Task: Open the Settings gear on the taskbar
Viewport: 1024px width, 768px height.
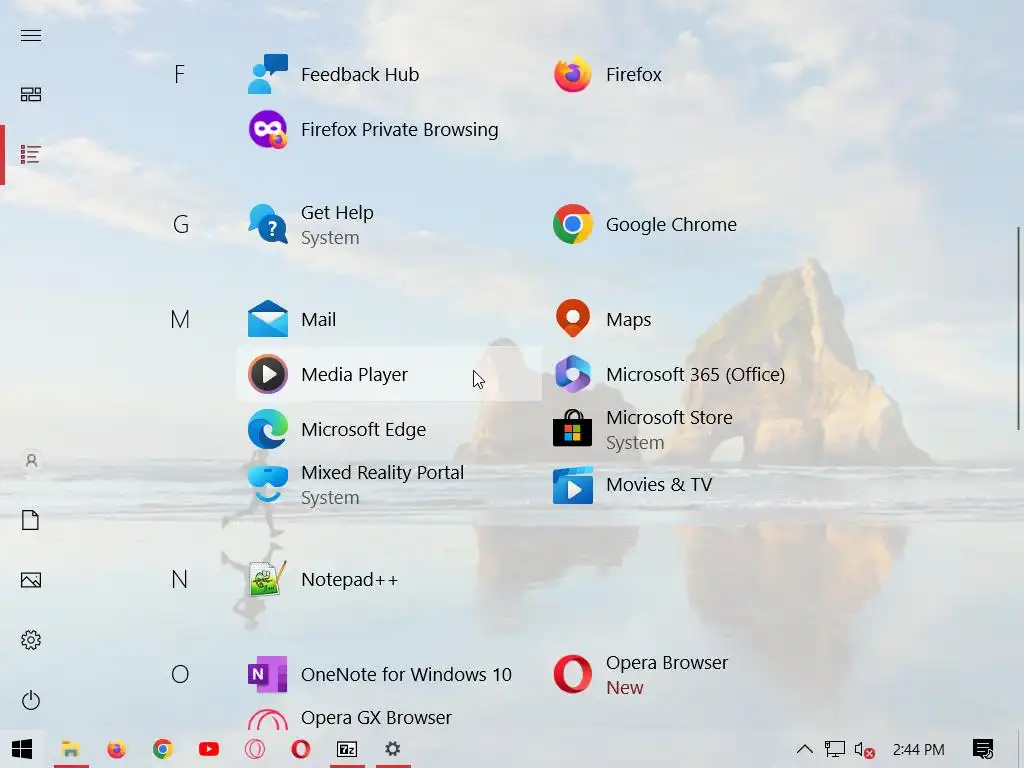Action: [x=392, y=749]
